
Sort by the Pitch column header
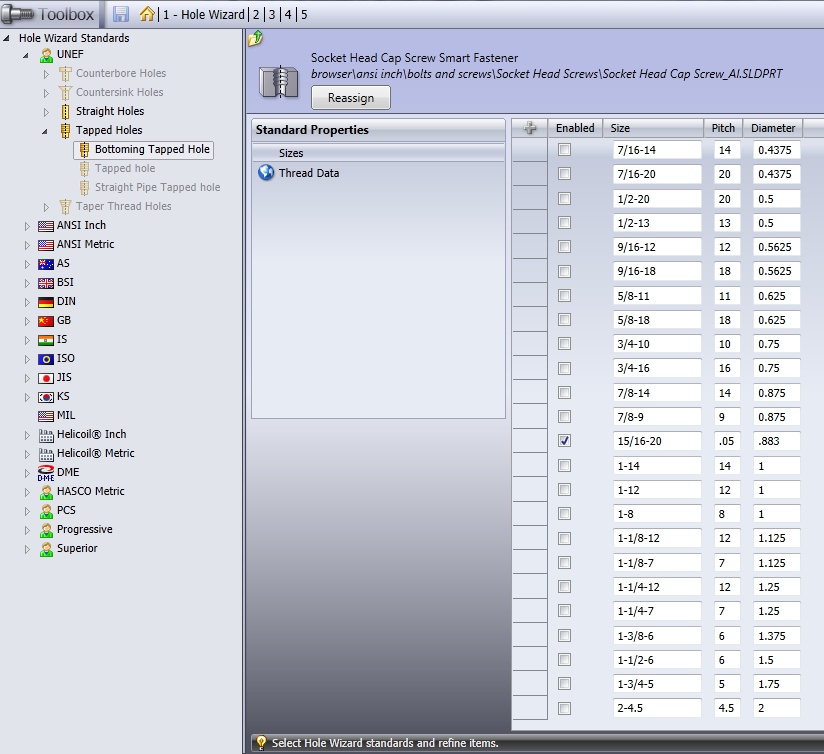(723, 128)
